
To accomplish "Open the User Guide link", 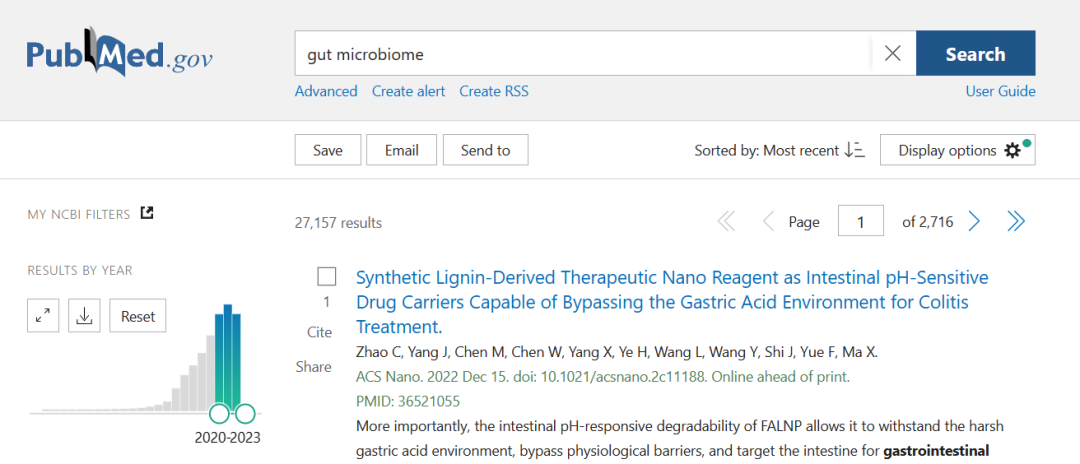I will [1000, 91].
